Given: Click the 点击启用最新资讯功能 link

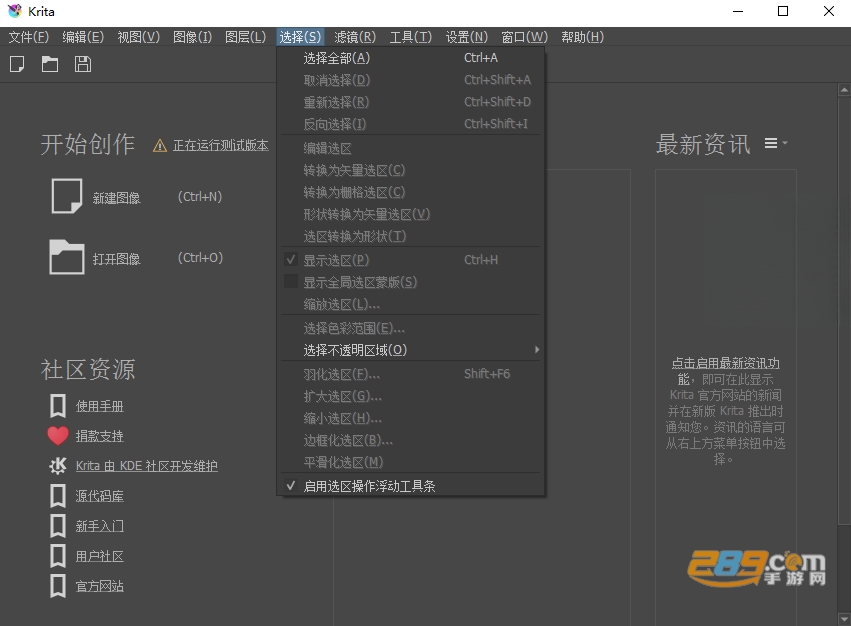Looking at the screenshot, I should tap(726, 371).
